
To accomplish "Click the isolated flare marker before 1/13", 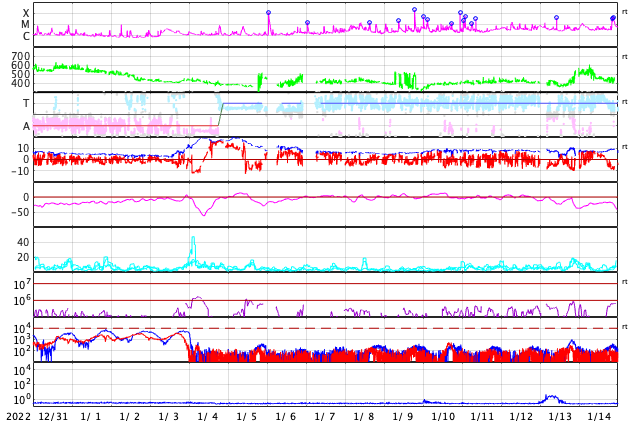I will pos(556,17).
